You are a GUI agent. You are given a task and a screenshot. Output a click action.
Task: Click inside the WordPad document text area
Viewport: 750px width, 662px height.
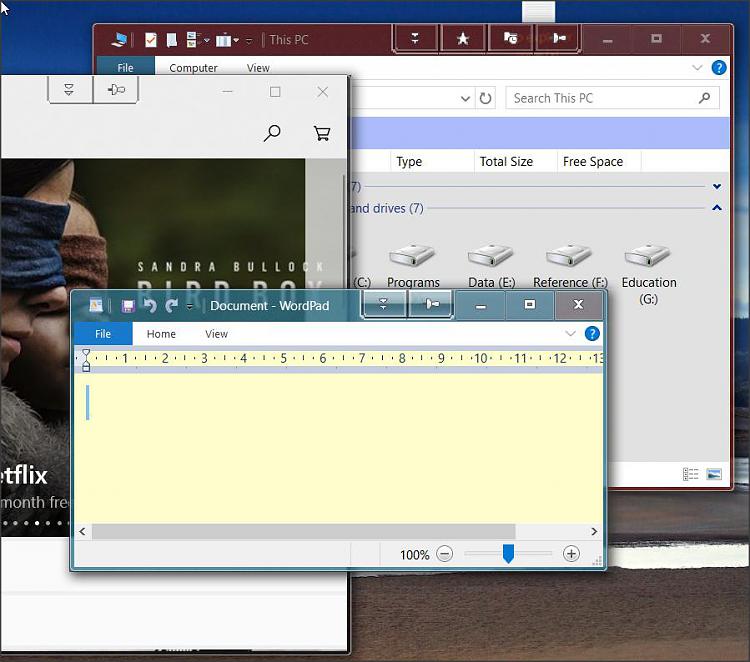[338, 448]
